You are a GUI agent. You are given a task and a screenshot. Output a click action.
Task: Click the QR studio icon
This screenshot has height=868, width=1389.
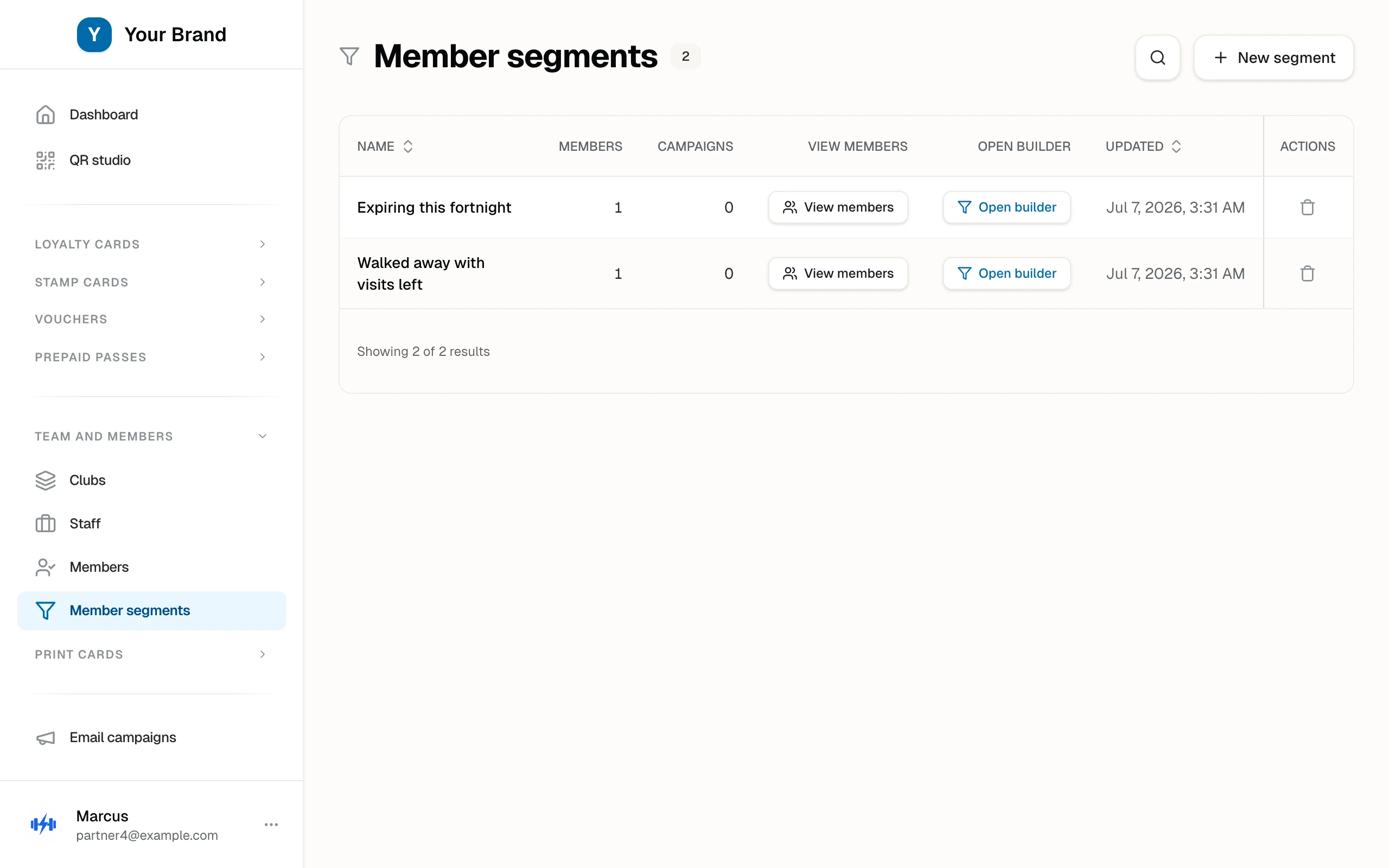[x=46, y=160]
